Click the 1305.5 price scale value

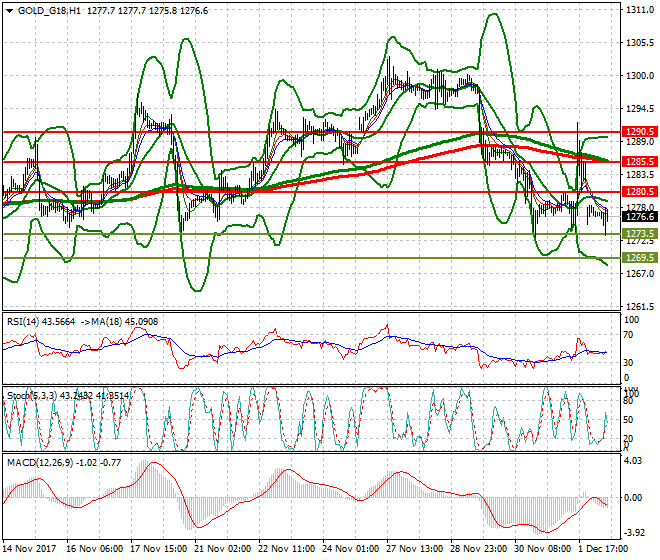[x=640, y=43]
